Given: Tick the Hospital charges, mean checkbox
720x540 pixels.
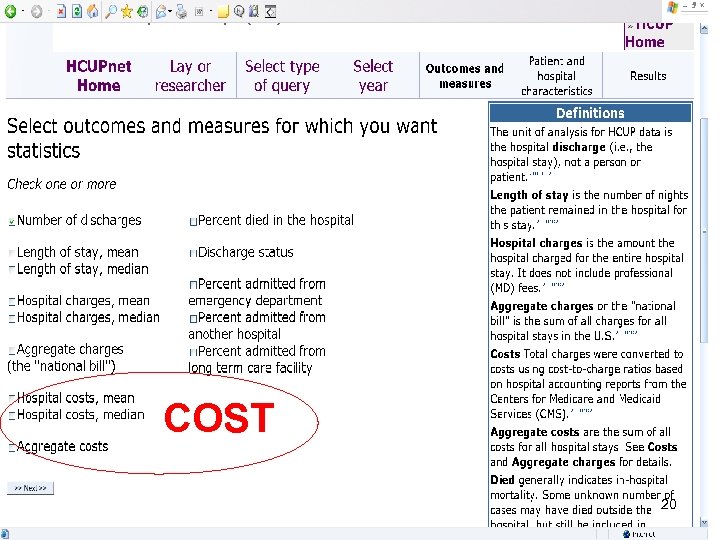Looking at the screenshot, I should (12, 302).
